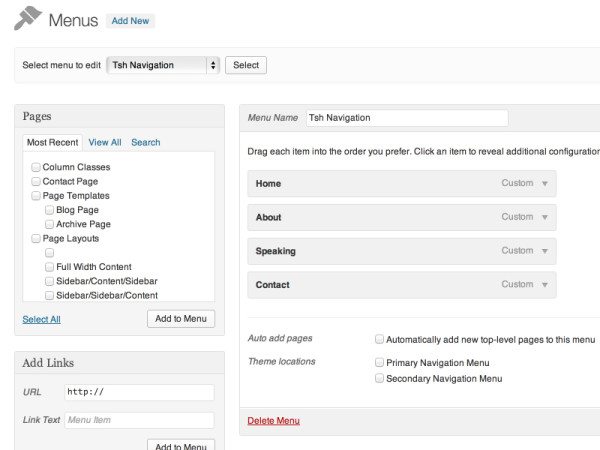
Task: Check Secondary Navigation Menu location
Action: 379,378
